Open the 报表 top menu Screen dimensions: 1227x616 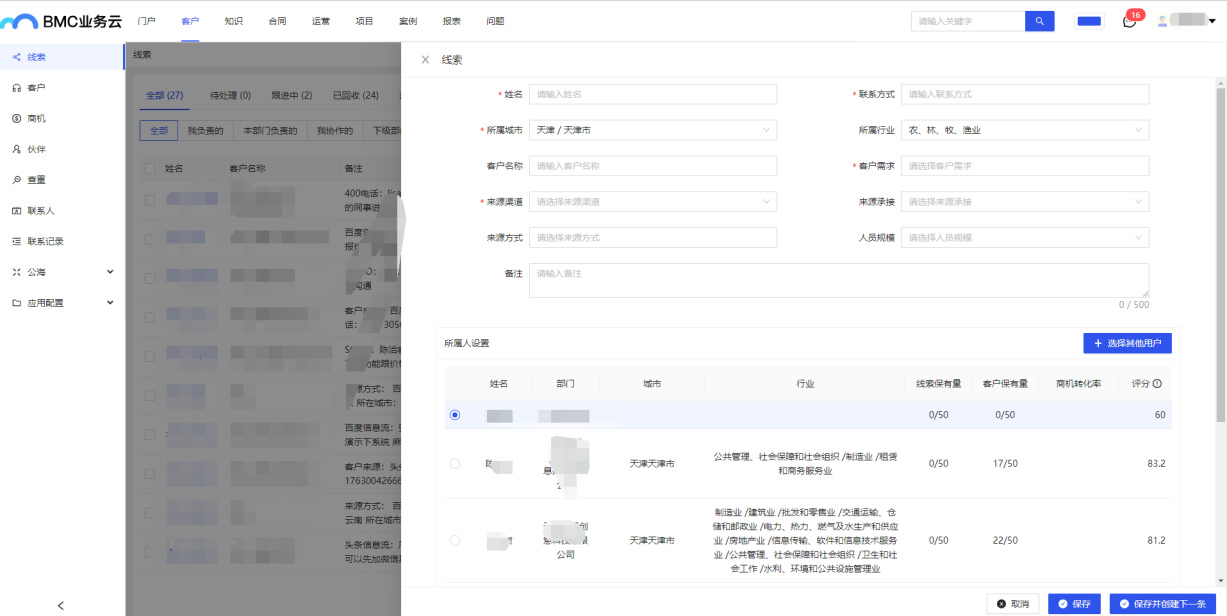click(452, 21)
